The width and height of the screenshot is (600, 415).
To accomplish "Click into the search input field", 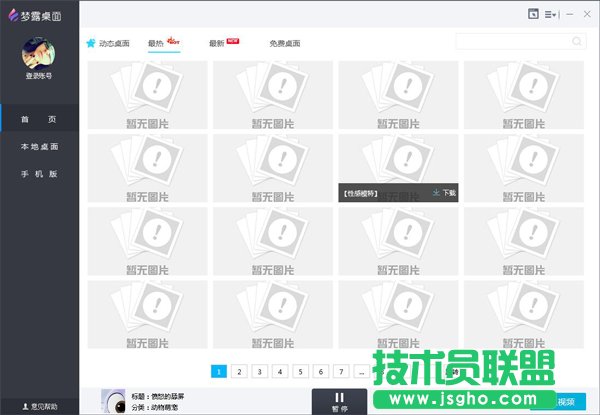I will point(512,42).
